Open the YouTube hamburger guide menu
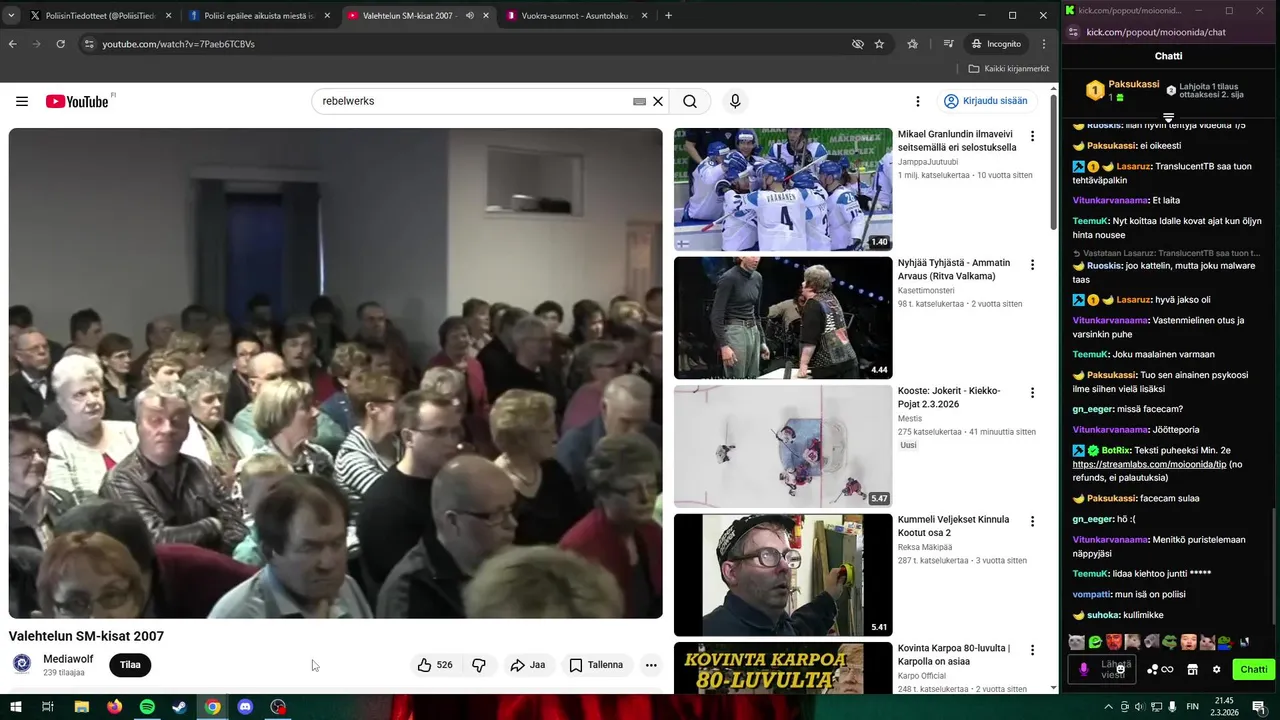 pos(22,101)
